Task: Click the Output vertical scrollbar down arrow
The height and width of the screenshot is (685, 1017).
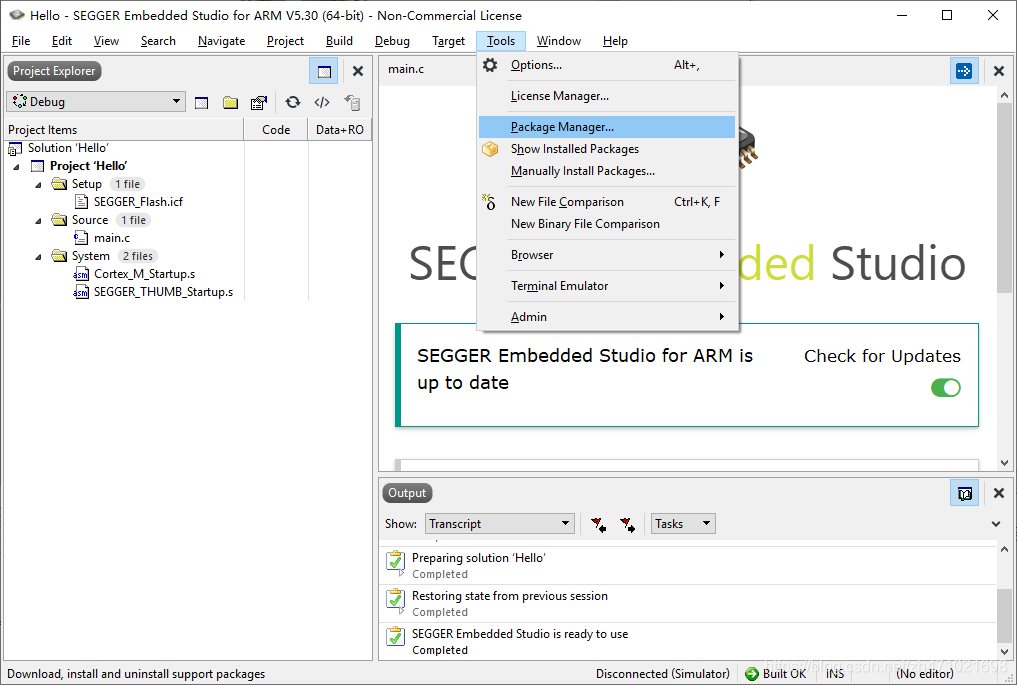Action: [1004, 652]
